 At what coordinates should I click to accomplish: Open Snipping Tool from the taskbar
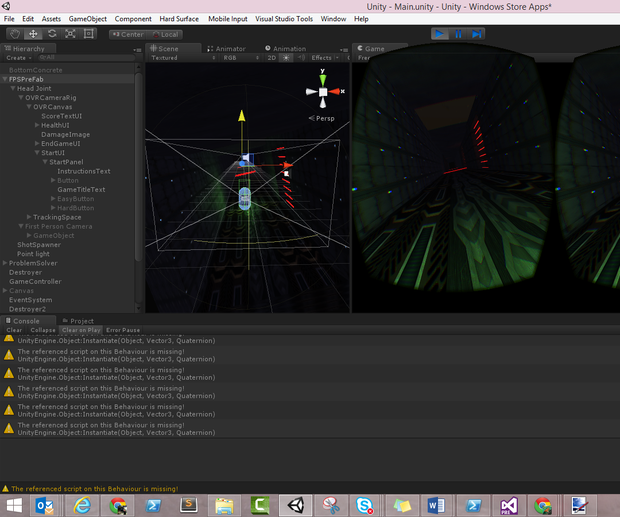(x=331, y=506)
